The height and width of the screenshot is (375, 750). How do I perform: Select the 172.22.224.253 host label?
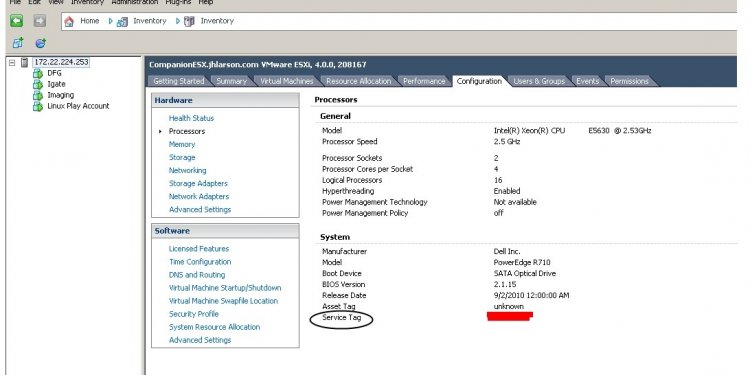(61, 62)
